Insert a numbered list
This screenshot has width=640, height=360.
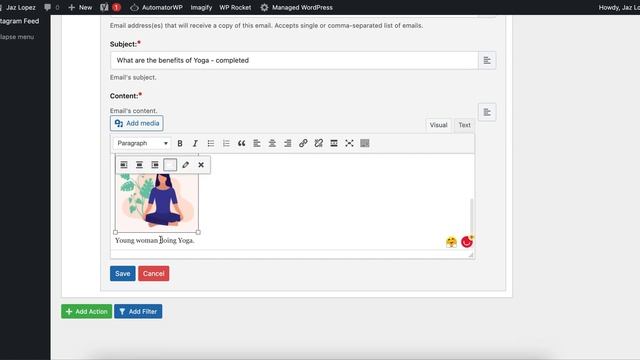[x=226, y=143]
